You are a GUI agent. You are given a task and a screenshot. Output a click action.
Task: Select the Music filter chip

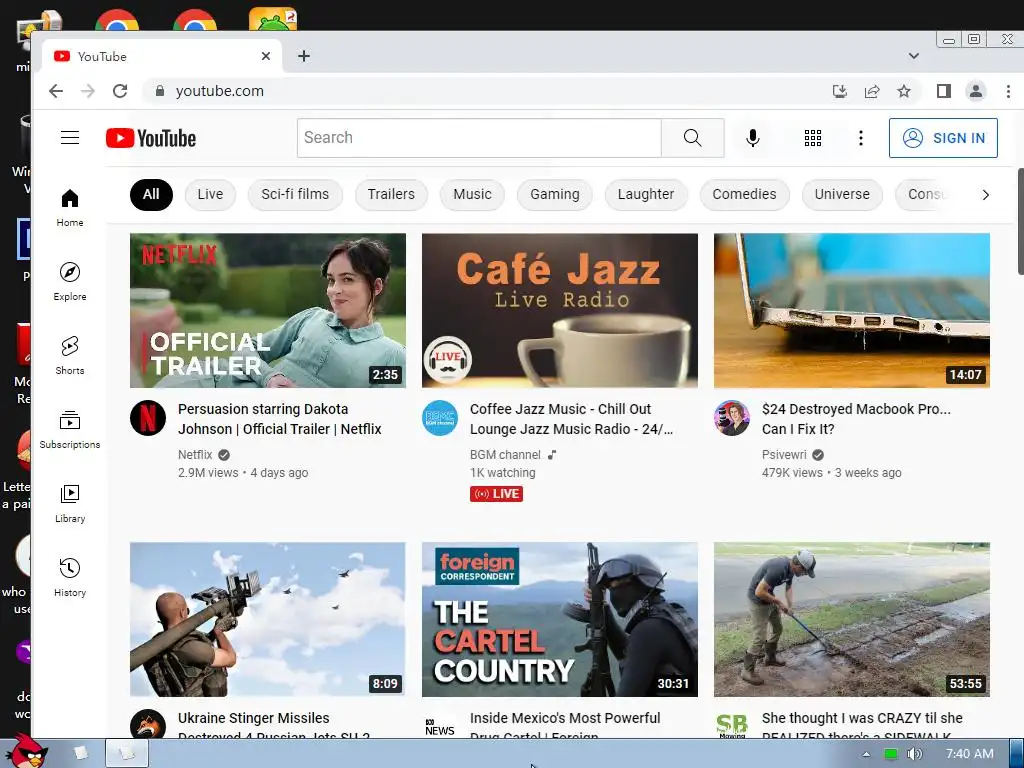[472, 195]
